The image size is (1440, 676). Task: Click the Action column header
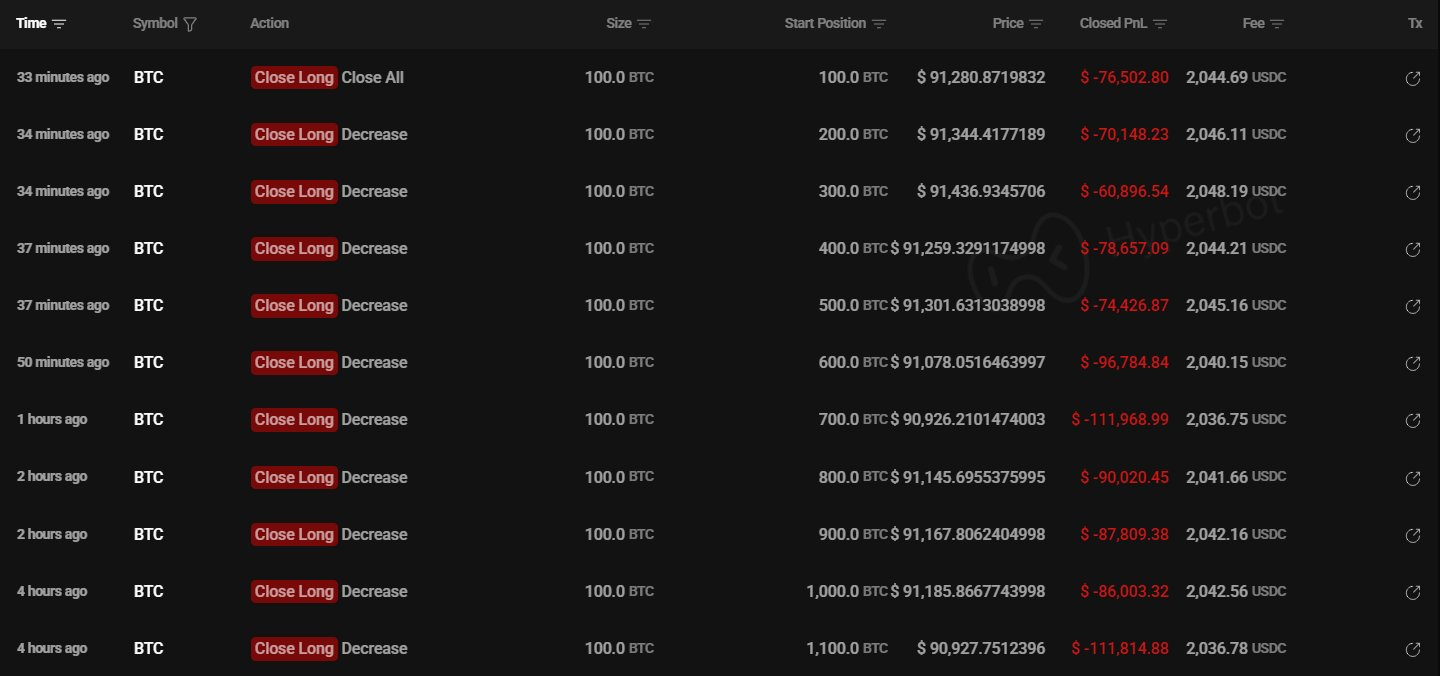point(269,23)
